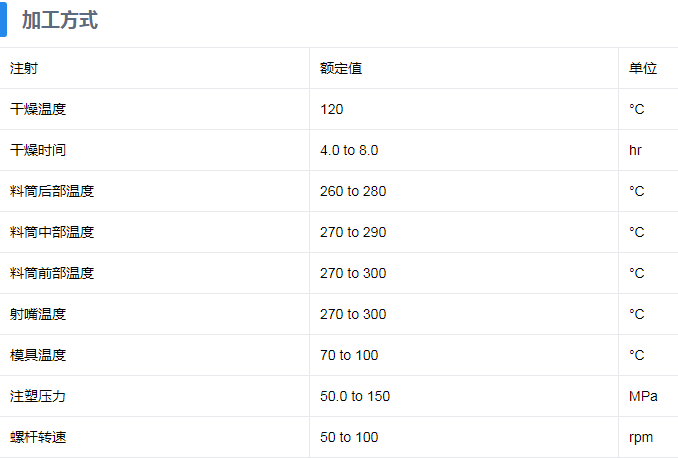Click the 50.0 to 150 pressure value
The image size is (678, 458).
(355, 396)
